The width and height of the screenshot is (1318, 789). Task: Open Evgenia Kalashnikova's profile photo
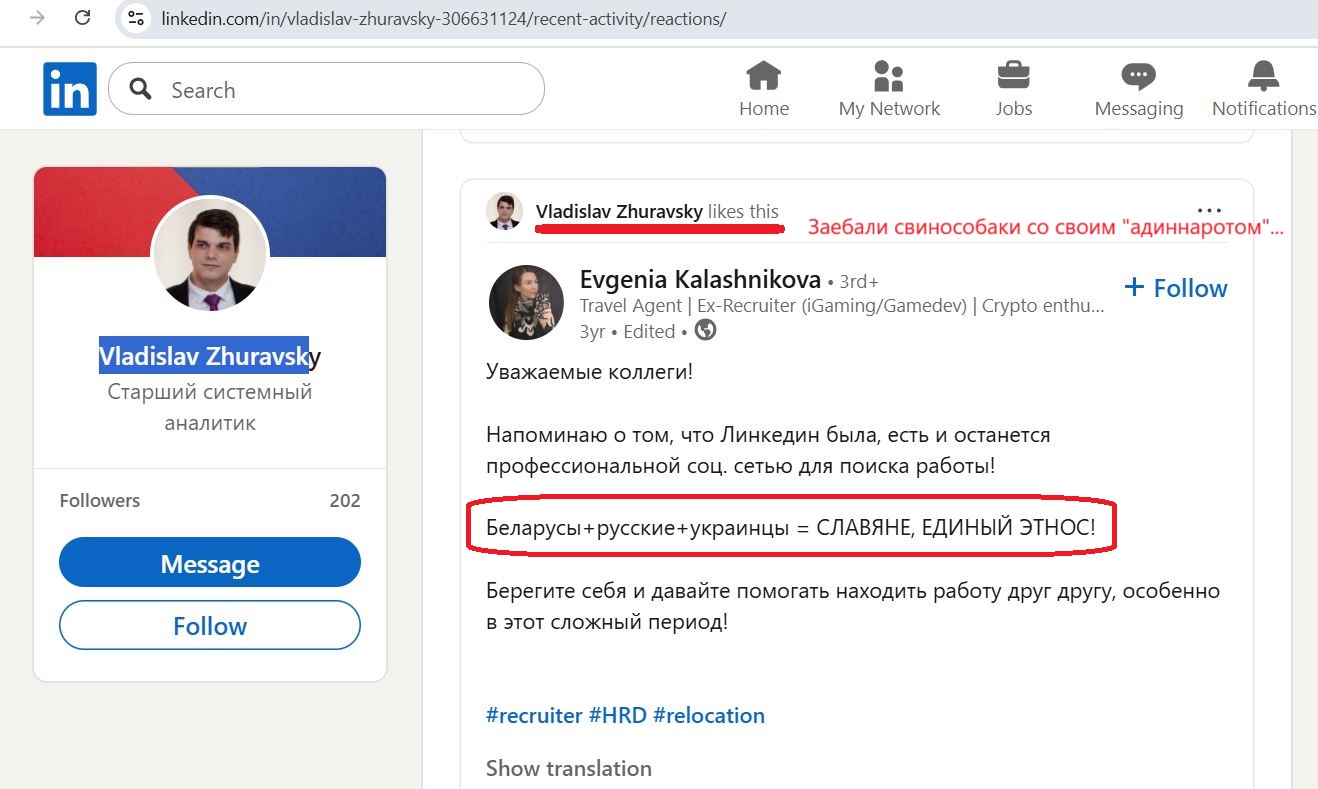[x=526, y=302]
